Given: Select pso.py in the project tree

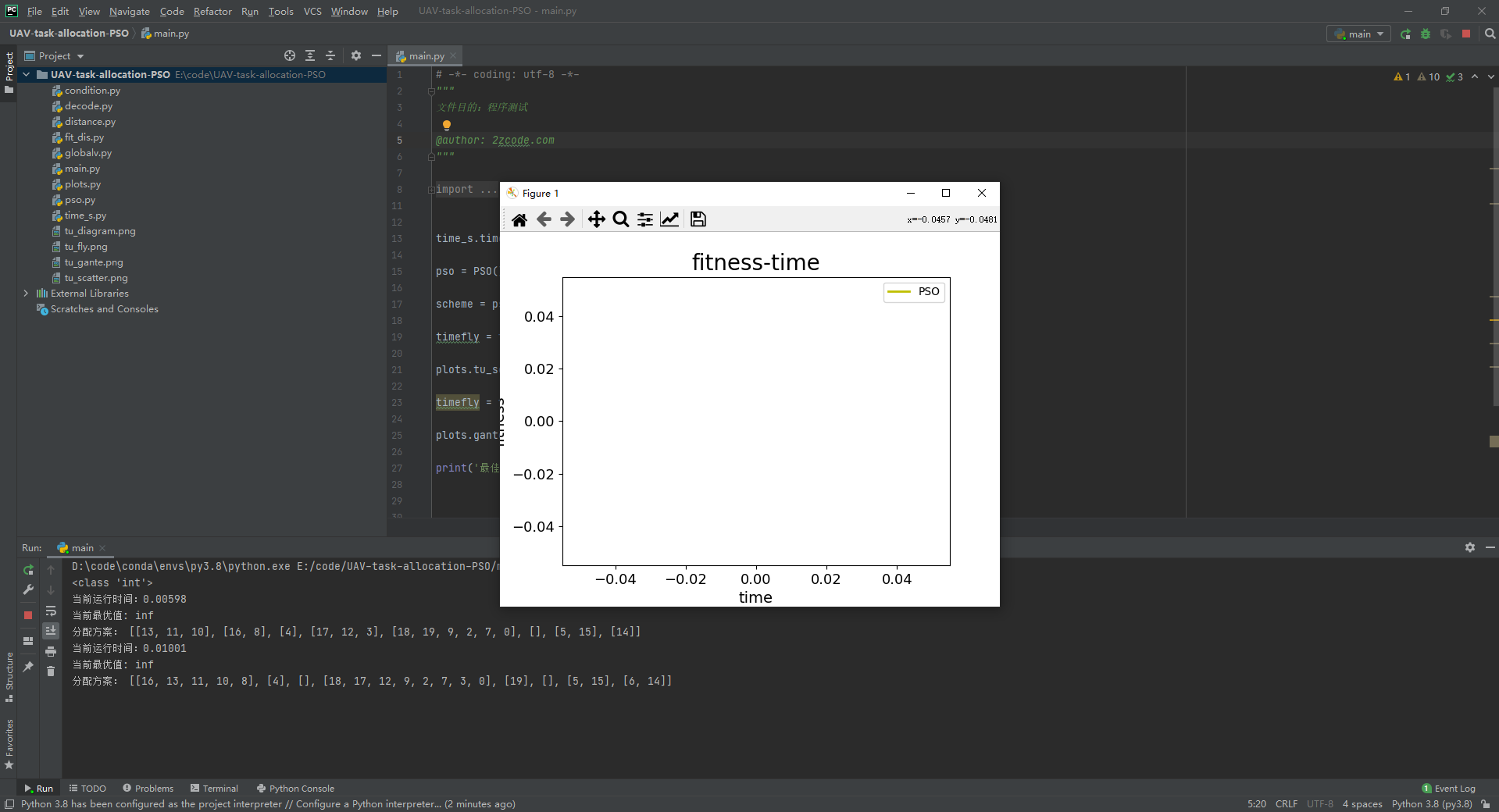Looking at the screenshot, I should pos(80,200).
